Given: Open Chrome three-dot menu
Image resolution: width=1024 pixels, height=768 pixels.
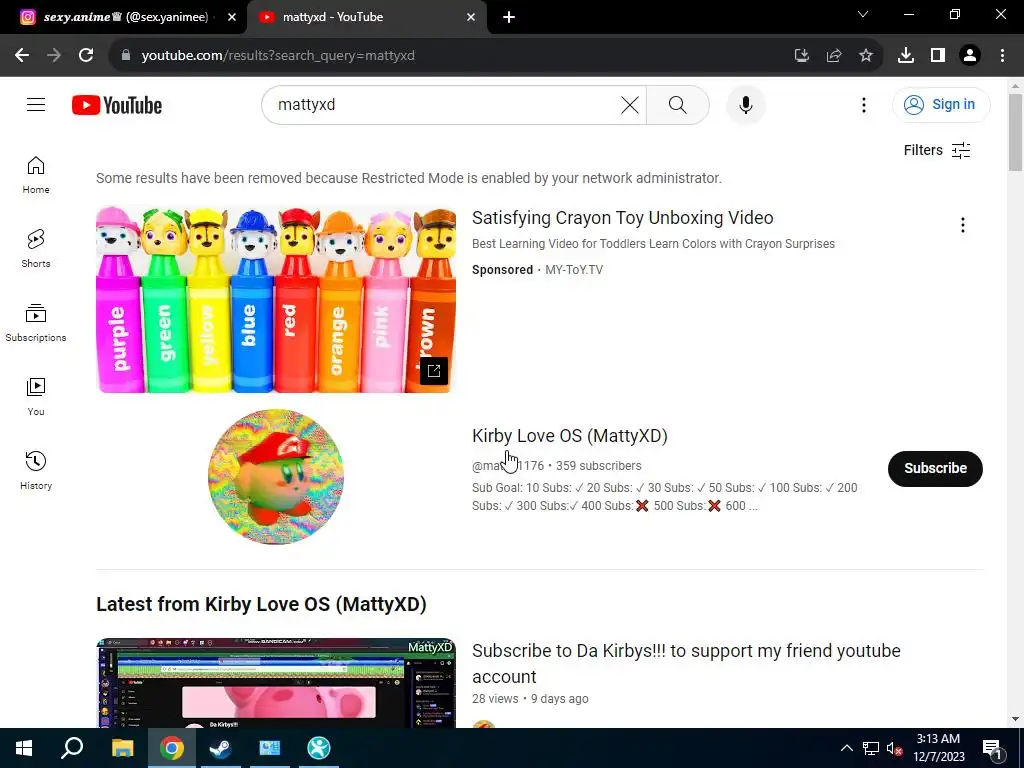Looking at the screenshot, I should 1002,56.
